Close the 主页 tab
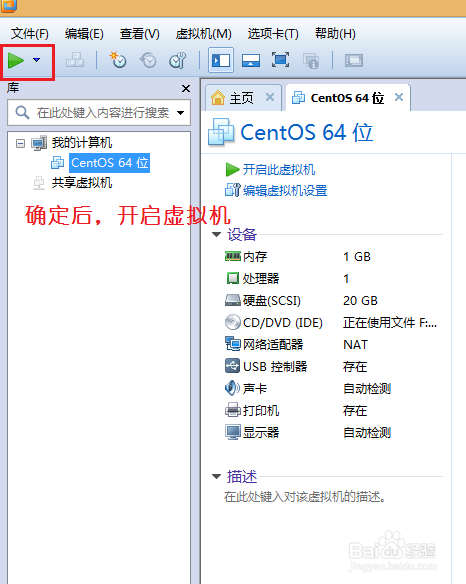466x584 pixels. (270, 97)
